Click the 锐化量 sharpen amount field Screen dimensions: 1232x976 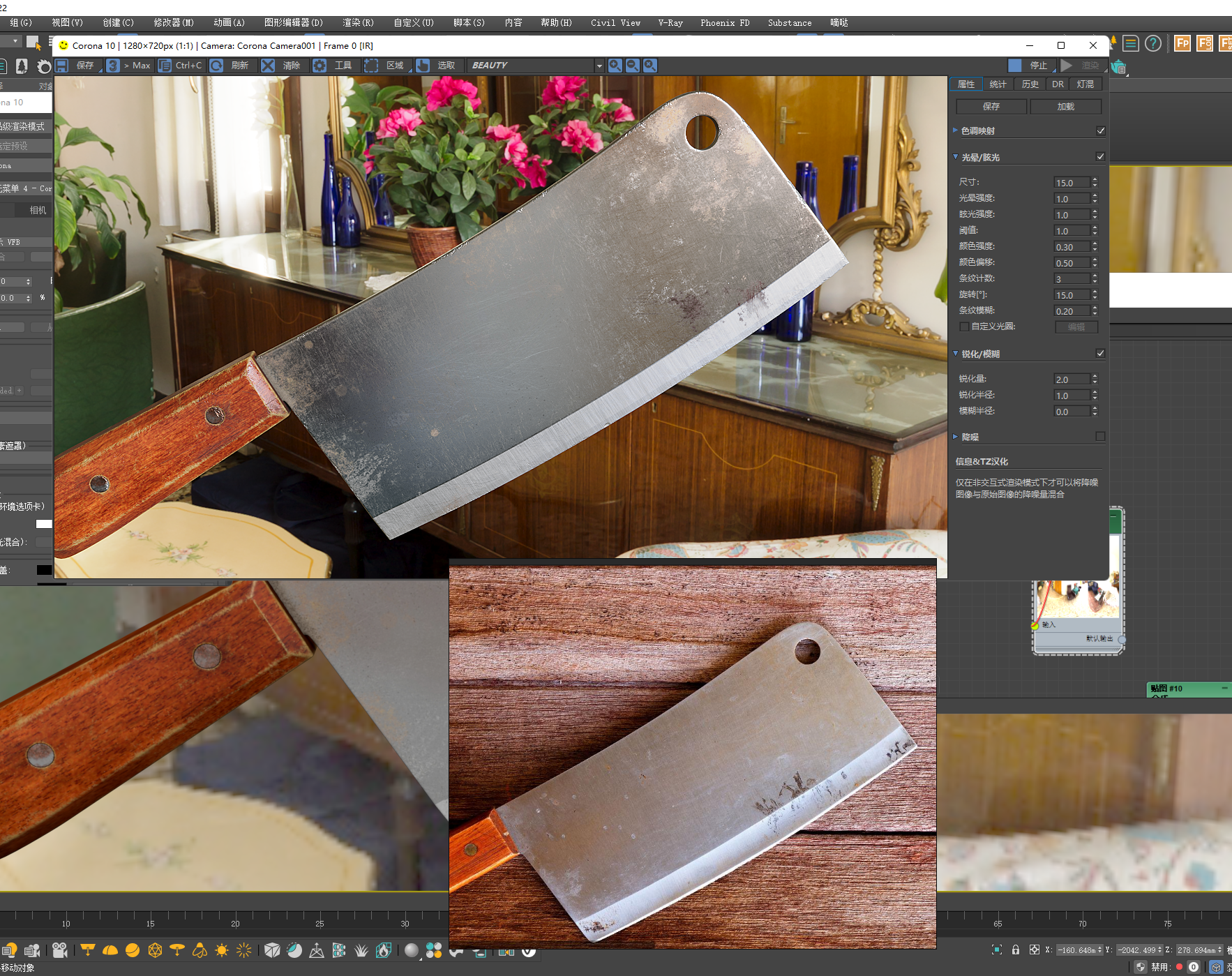[x=1071, y=380]
